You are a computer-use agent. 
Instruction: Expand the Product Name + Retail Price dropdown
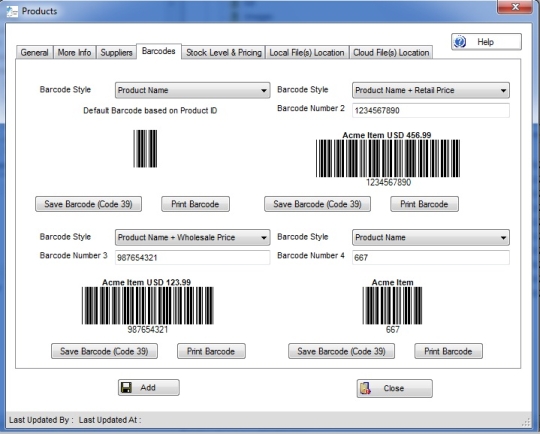pyautogui.click(x=431, y=90)
